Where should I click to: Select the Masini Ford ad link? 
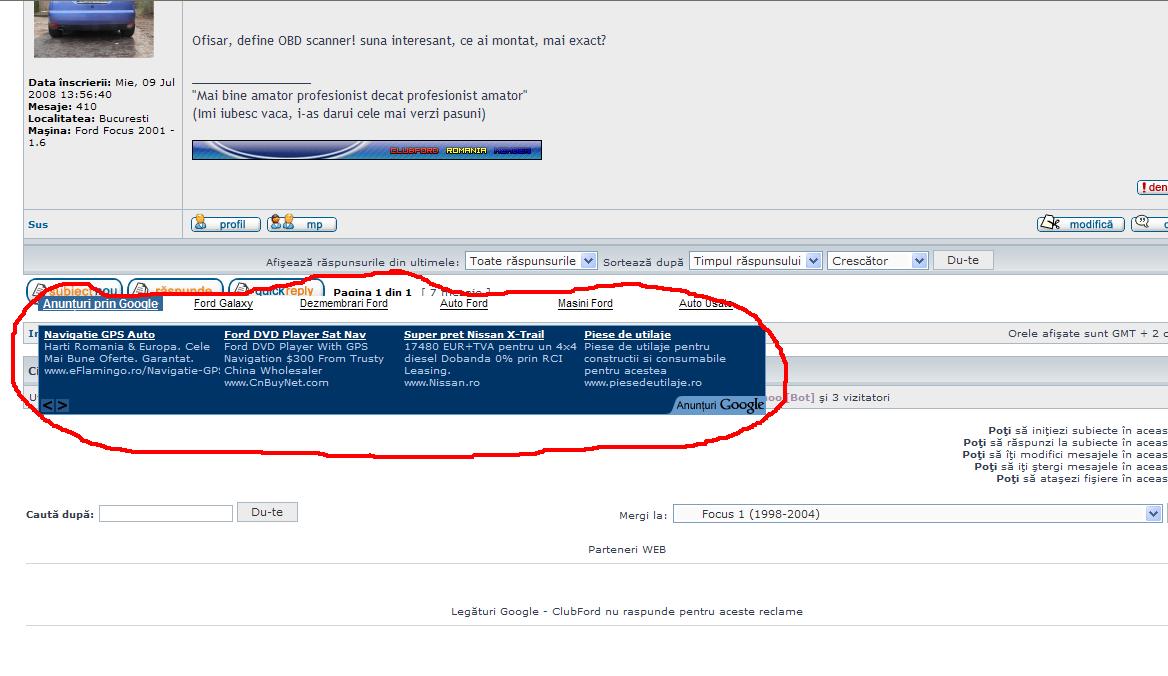pos(585,303)
